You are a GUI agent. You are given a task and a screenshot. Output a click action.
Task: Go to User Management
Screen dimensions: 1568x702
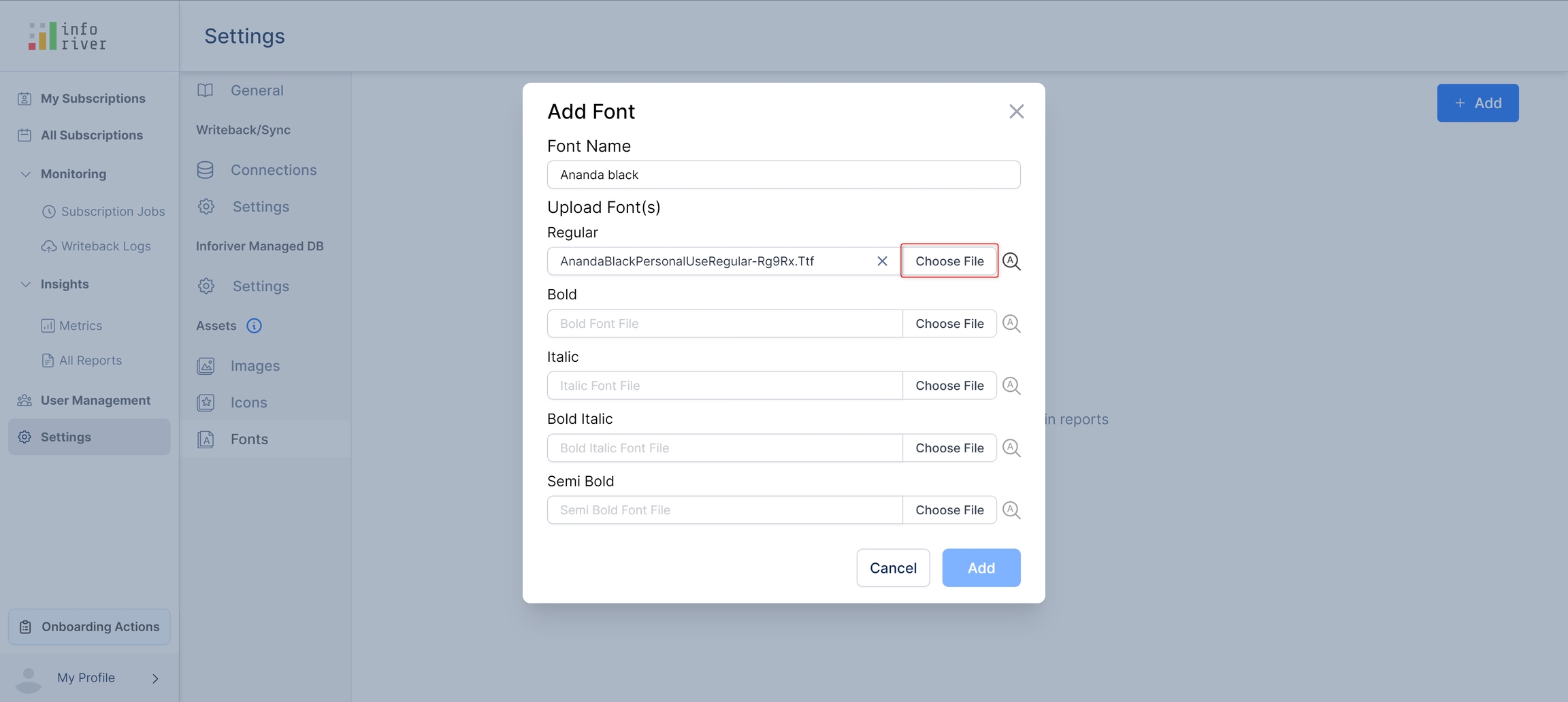95,401
